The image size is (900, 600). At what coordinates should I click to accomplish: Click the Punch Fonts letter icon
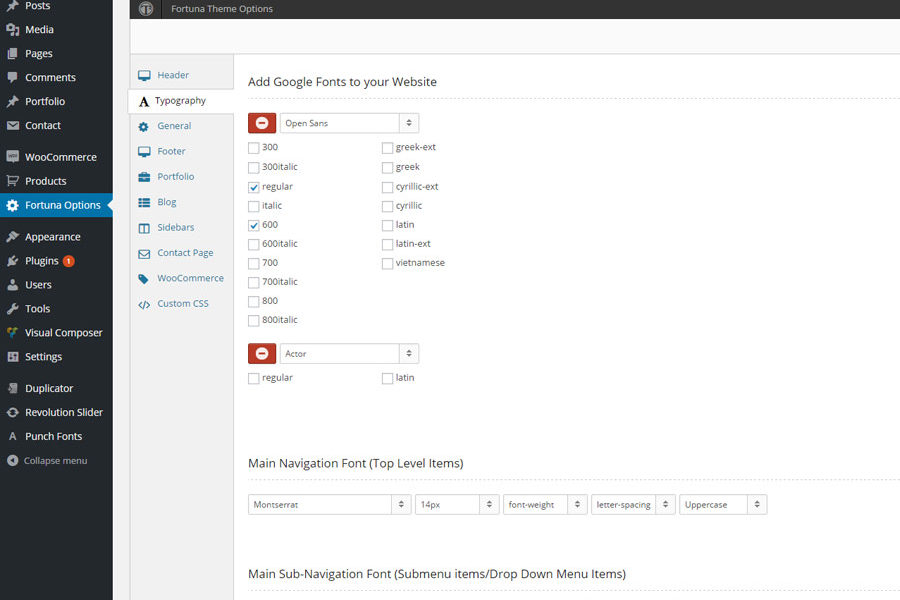pos(13,436)
